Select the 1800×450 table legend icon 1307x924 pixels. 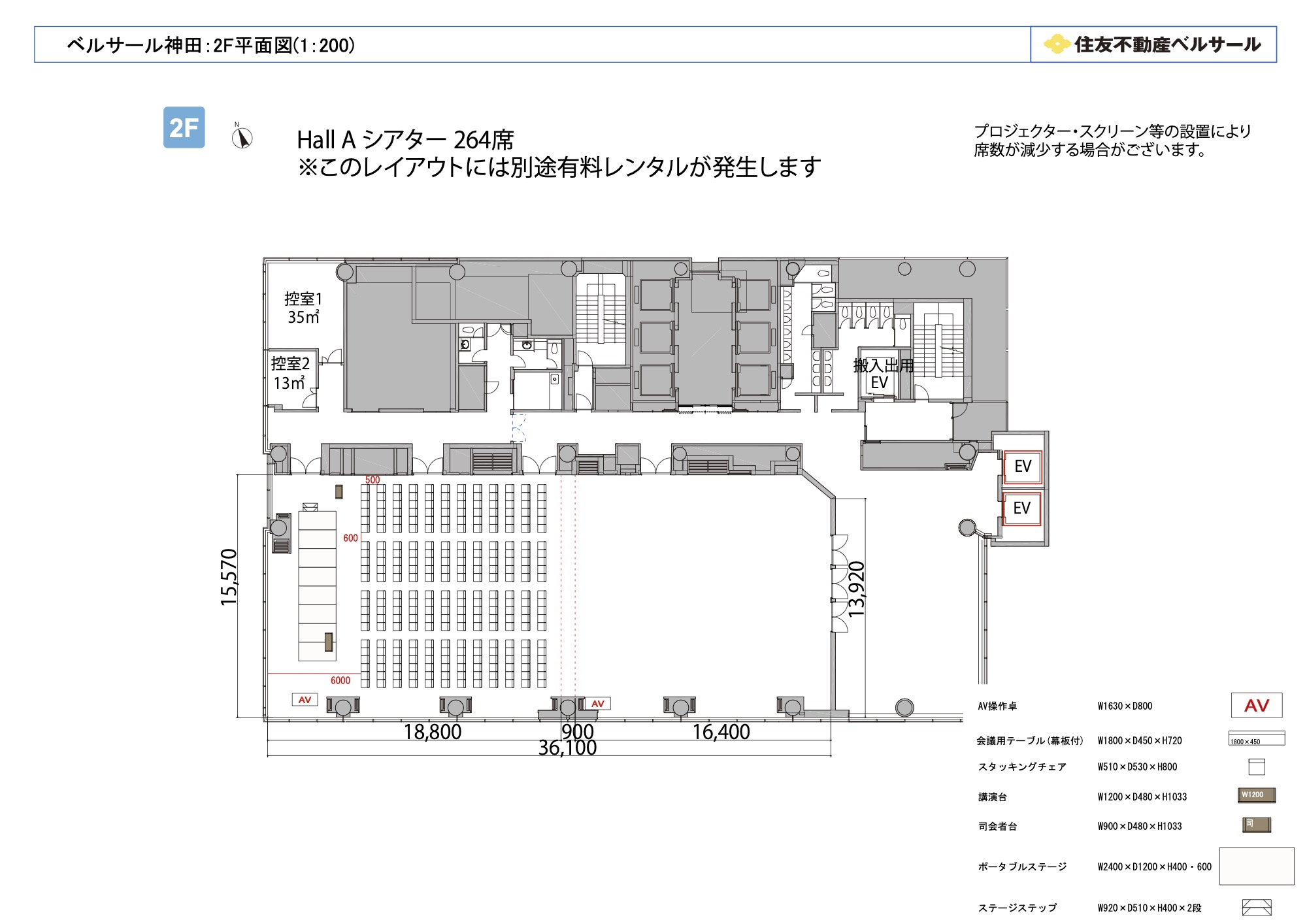[x=1256, y=738]
